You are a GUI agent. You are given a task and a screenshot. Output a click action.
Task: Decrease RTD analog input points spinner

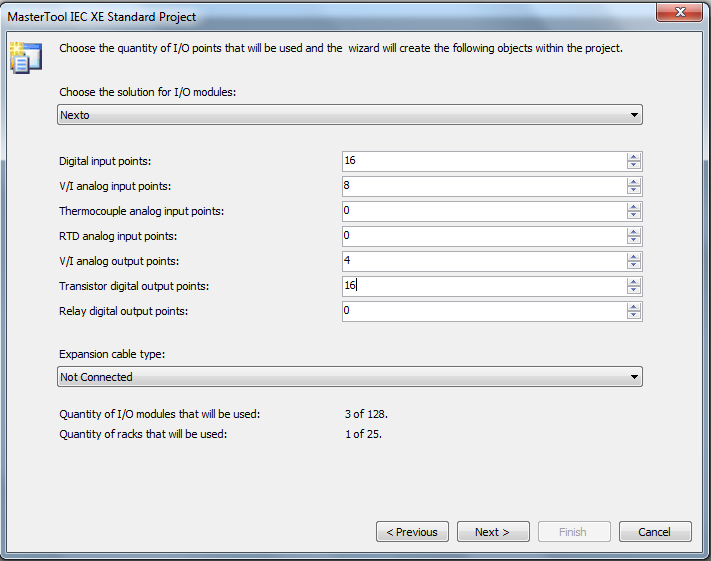click(x=633, y=241)
